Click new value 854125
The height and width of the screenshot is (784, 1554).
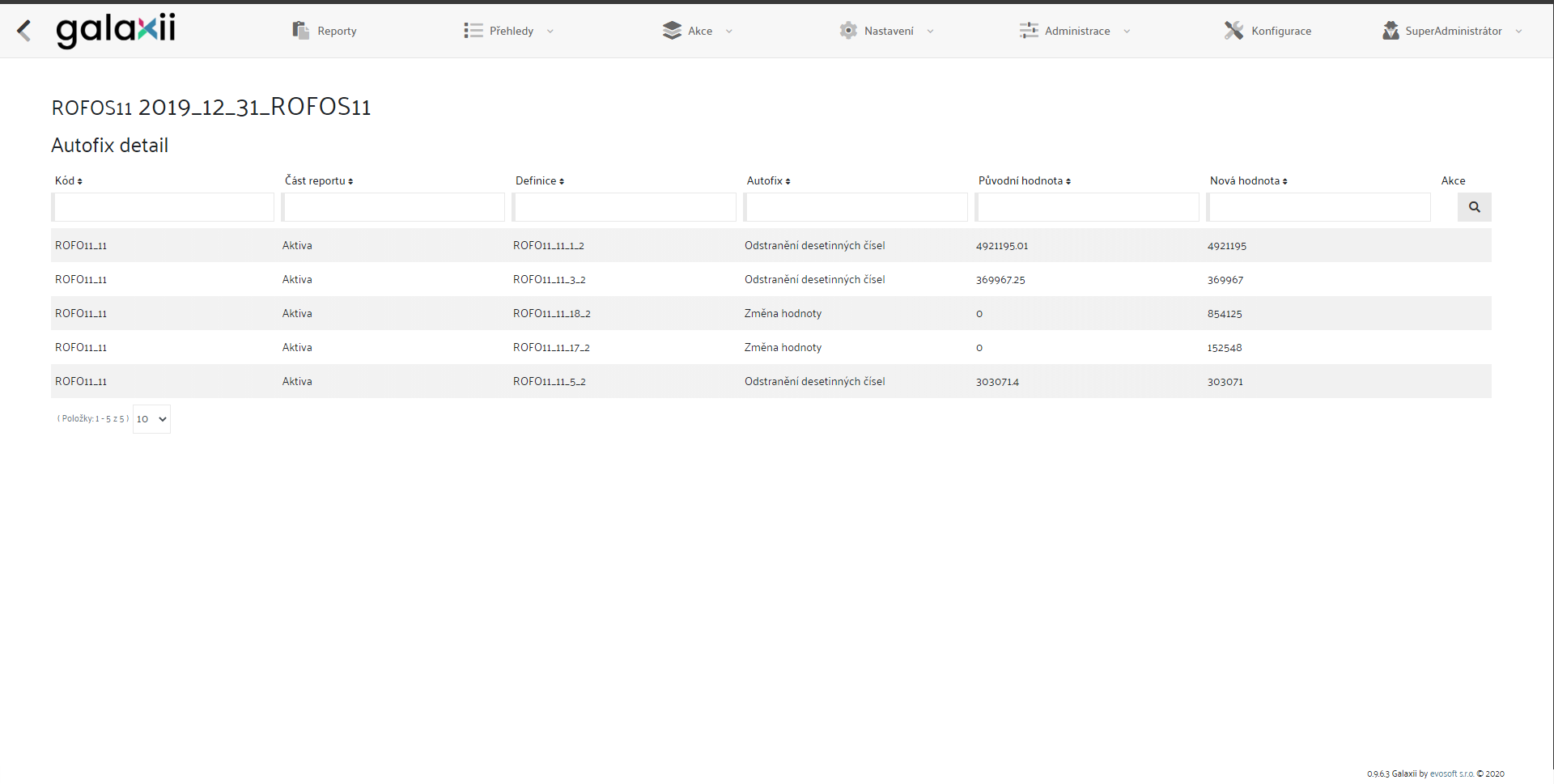tap(1225, 314)
